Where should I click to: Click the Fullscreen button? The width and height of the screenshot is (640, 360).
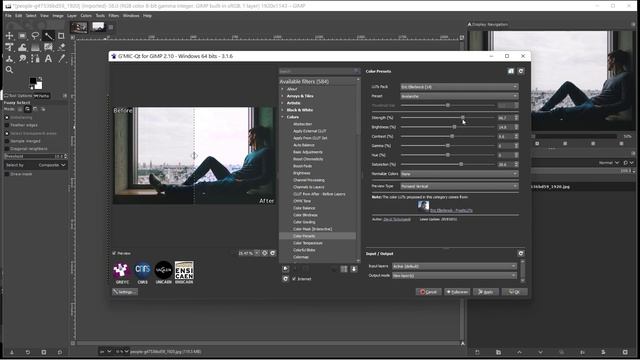(x=457, y=292)
